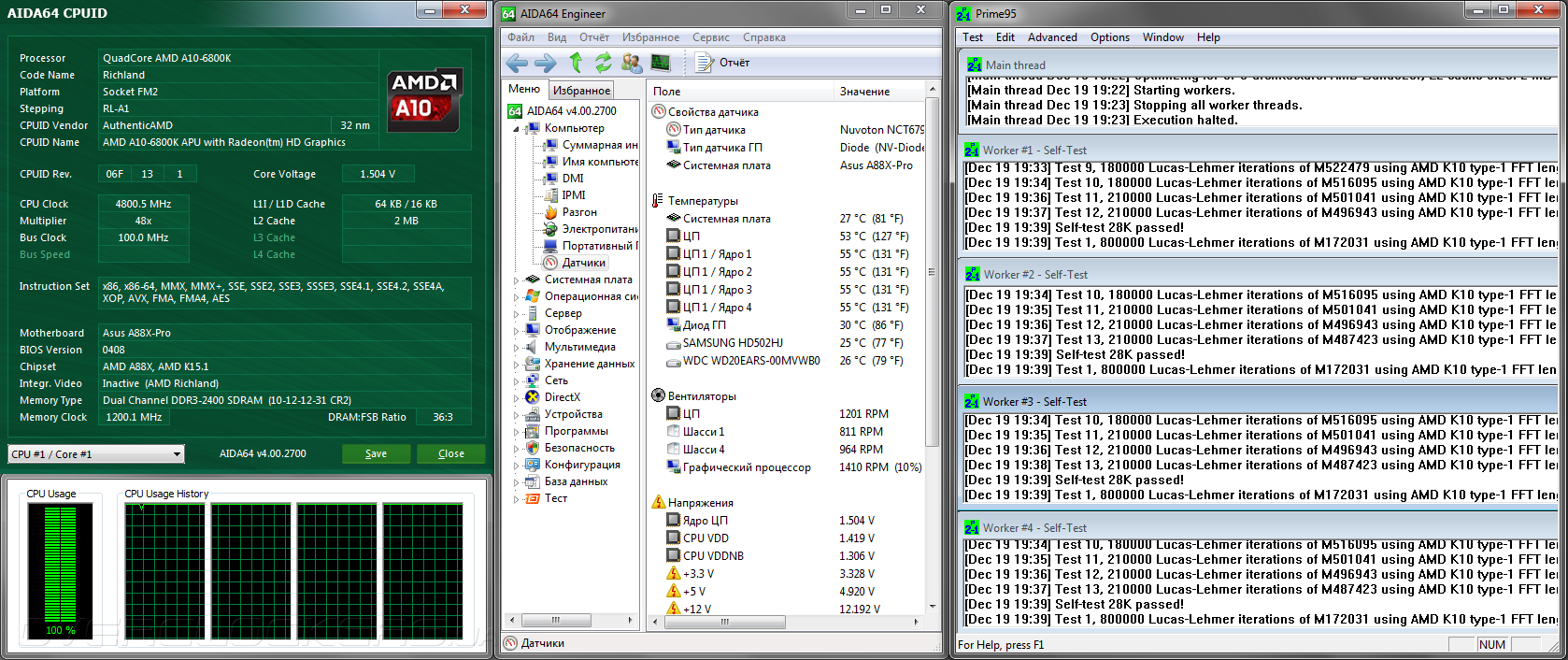Click the Worker #1 Self-Test window icon
This screenshot has width=1568, height=660.
pyautogui.click(x=972, y=151)
